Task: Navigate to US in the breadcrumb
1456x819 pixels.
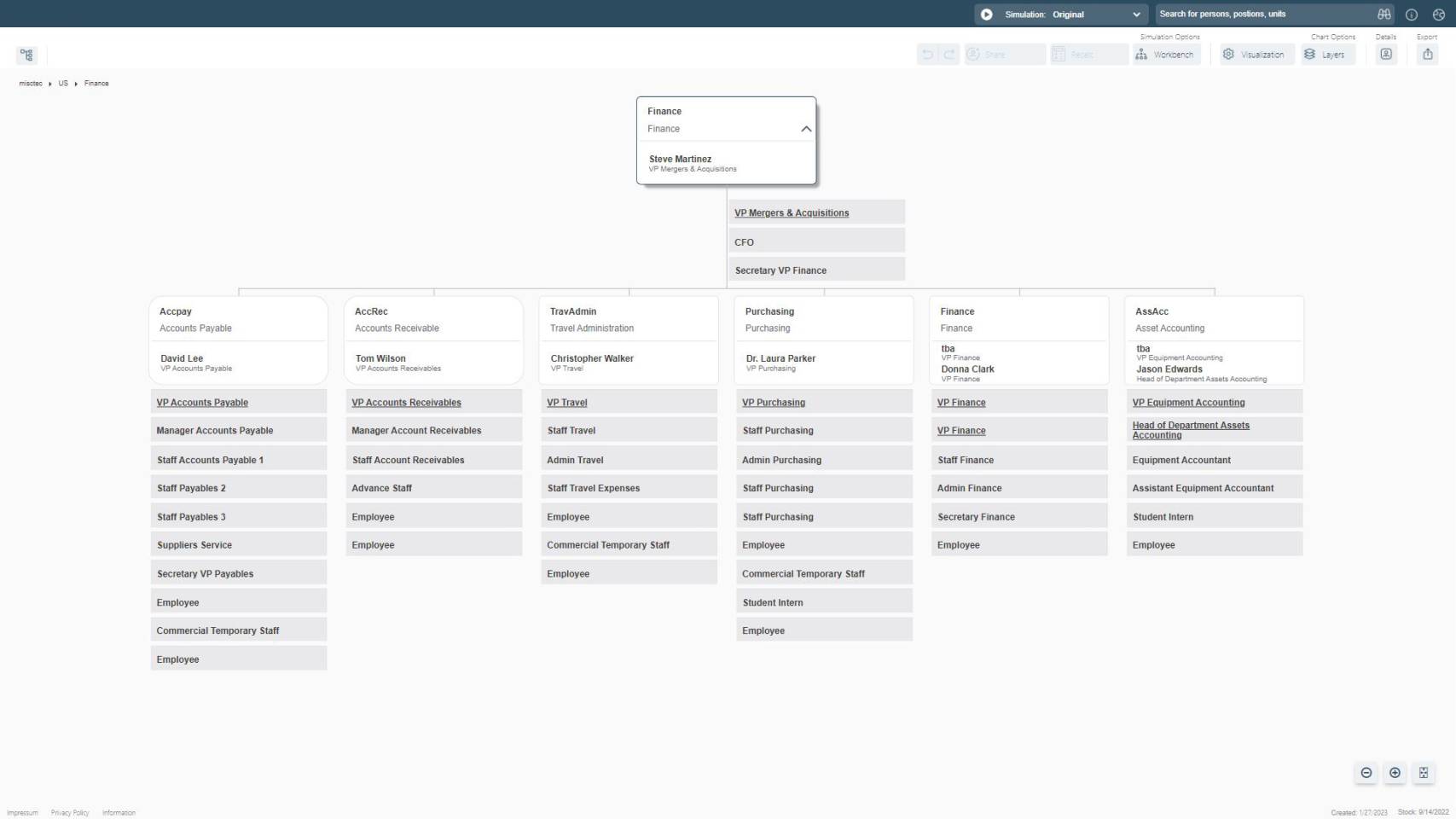Action: point(63,83)
